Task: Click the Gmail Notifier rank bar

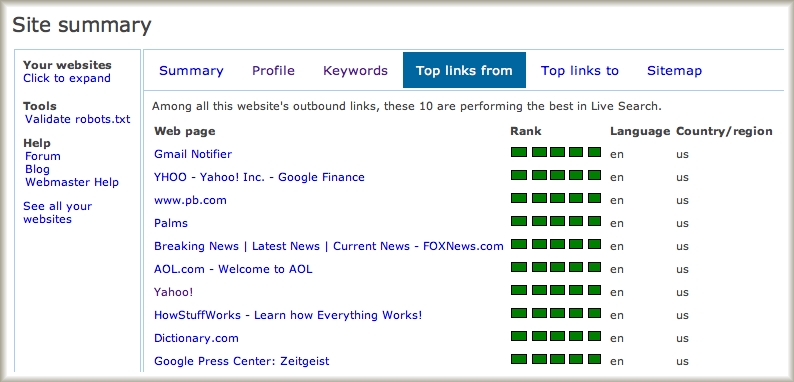Action: pyautogui.click(x=555, y=152)
